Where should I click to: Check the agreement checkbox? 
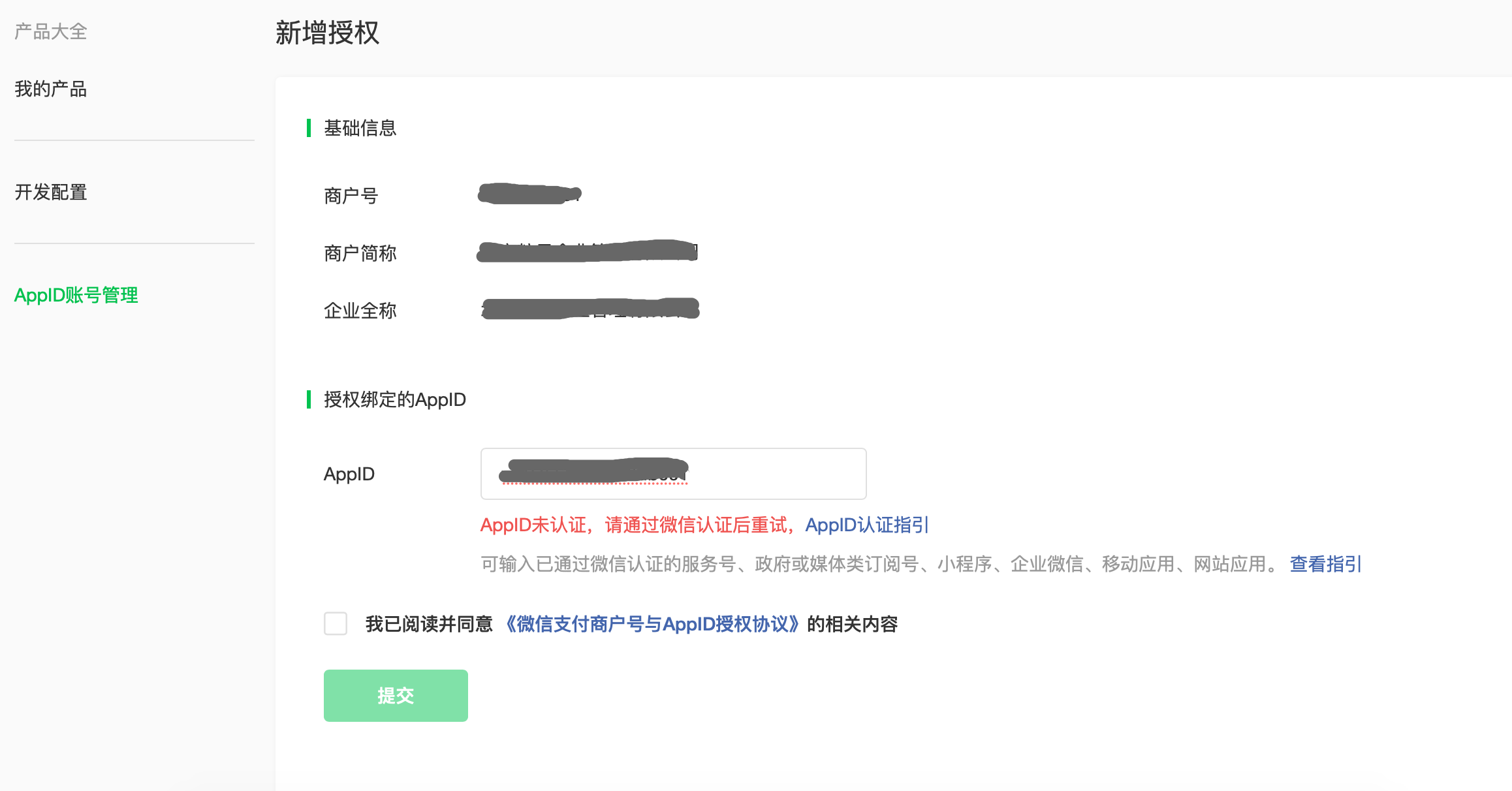pos(336,624)
